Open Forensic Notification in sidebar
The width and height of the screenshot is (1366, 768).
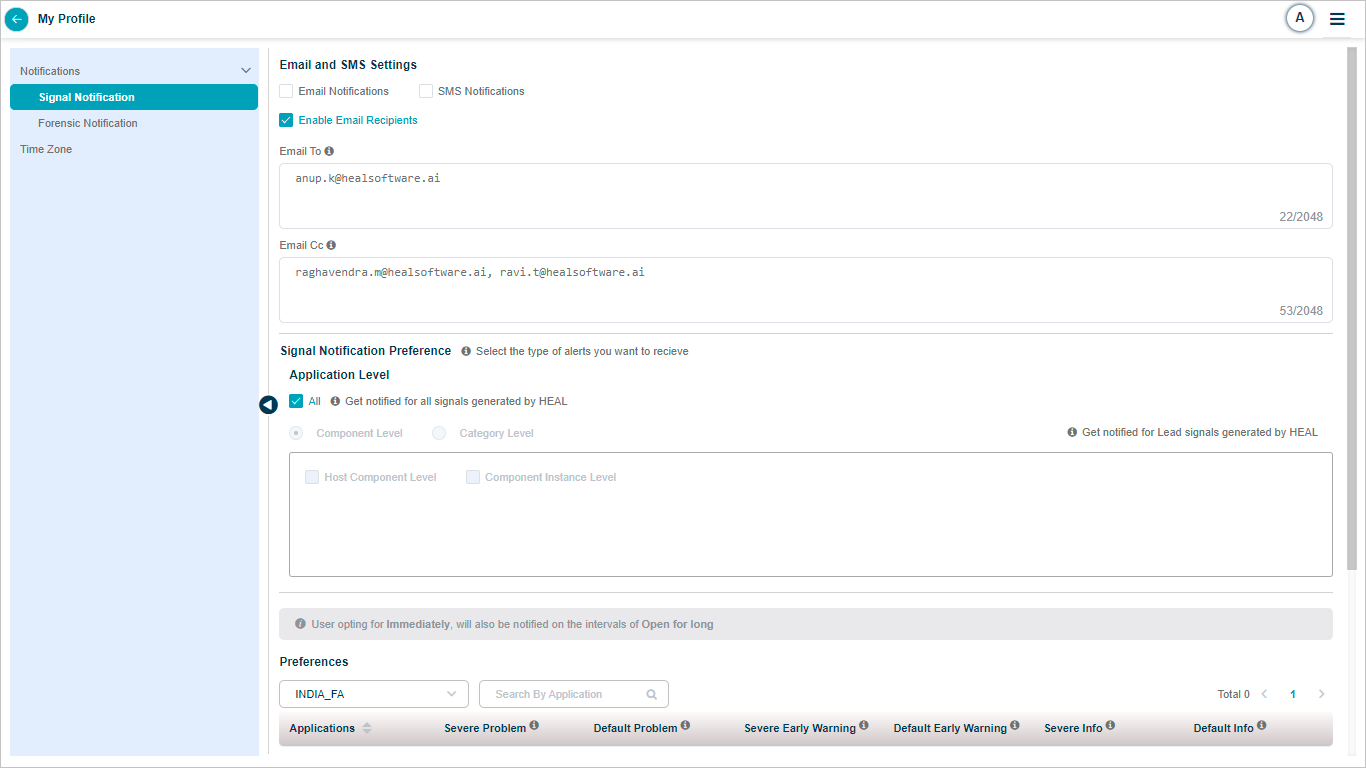coord(88,123)
